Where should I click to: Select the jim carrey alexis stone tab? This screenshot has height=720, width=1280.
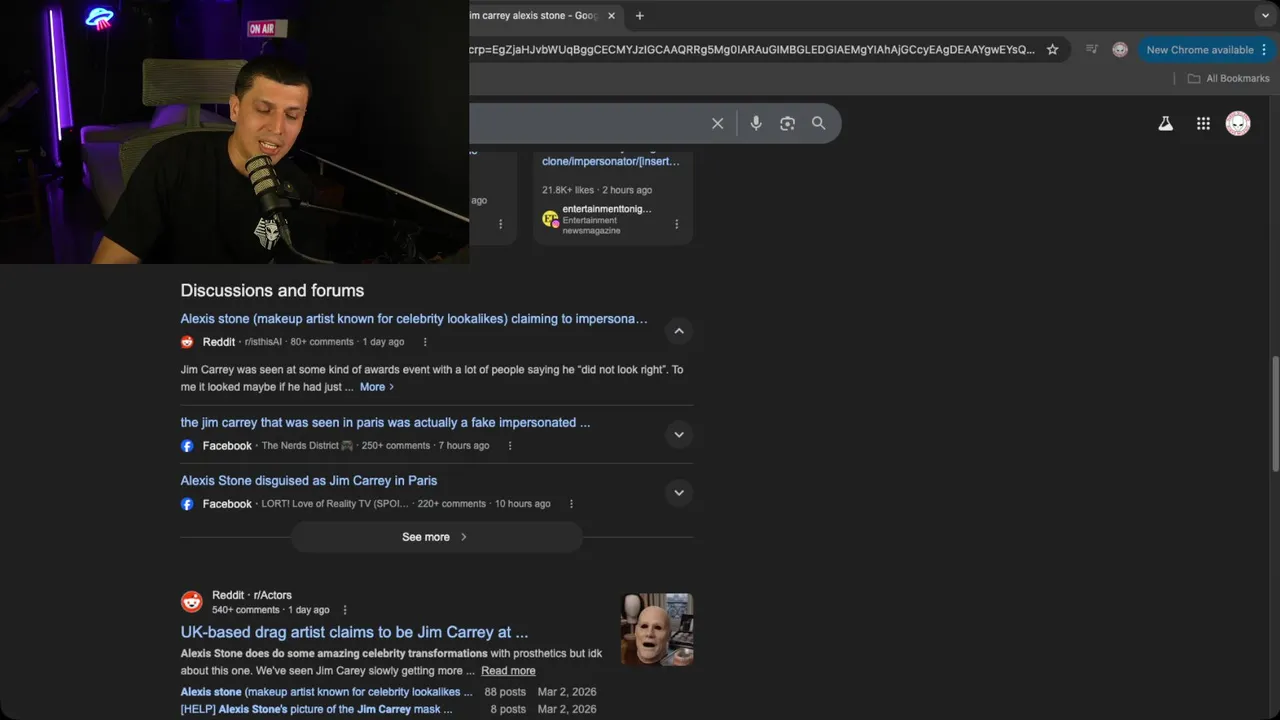click(x=534, y=15)
